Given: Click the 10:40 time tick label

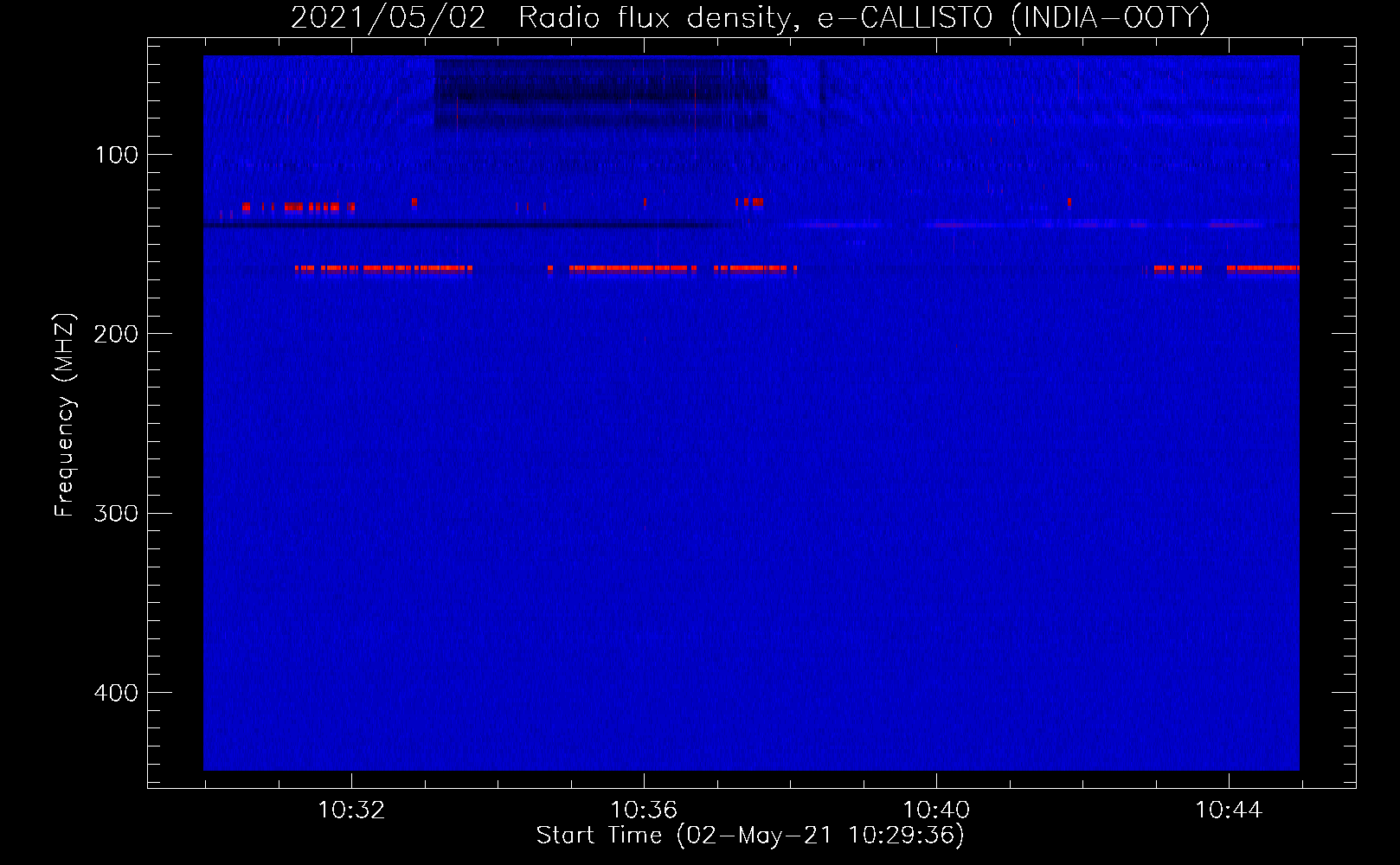Looking at the screenshot, I should pos(936,811).
